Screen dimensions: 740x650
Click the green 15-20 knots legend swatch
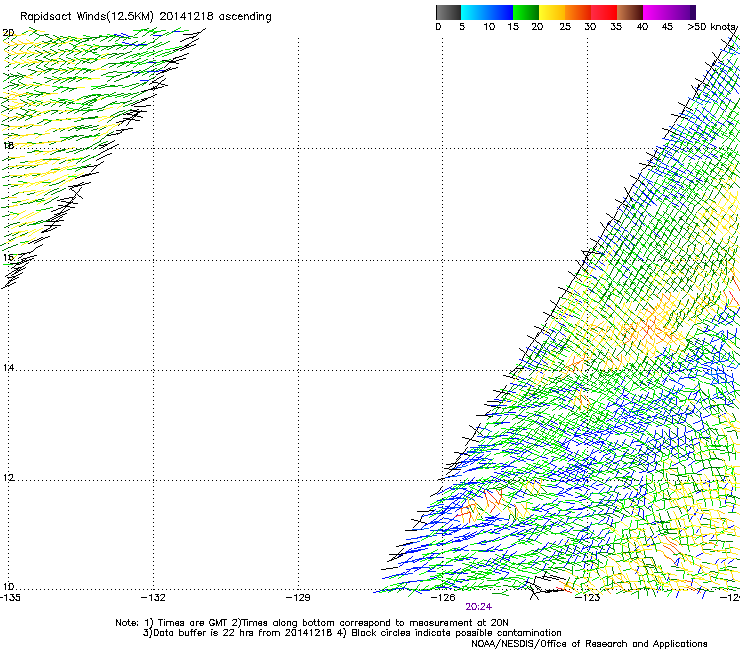click(526, 12)
